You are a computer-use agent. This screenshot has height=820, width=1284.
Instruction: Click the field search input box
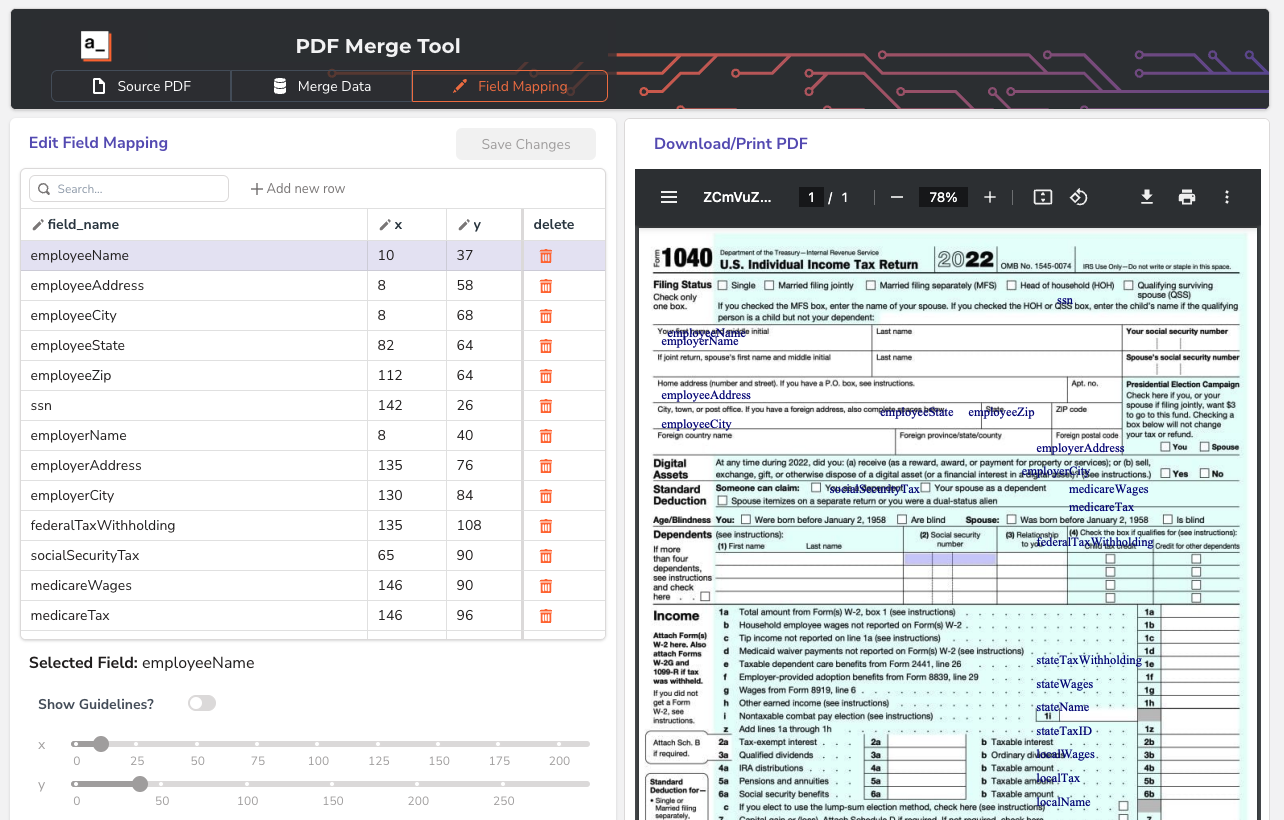click(130, 189)
